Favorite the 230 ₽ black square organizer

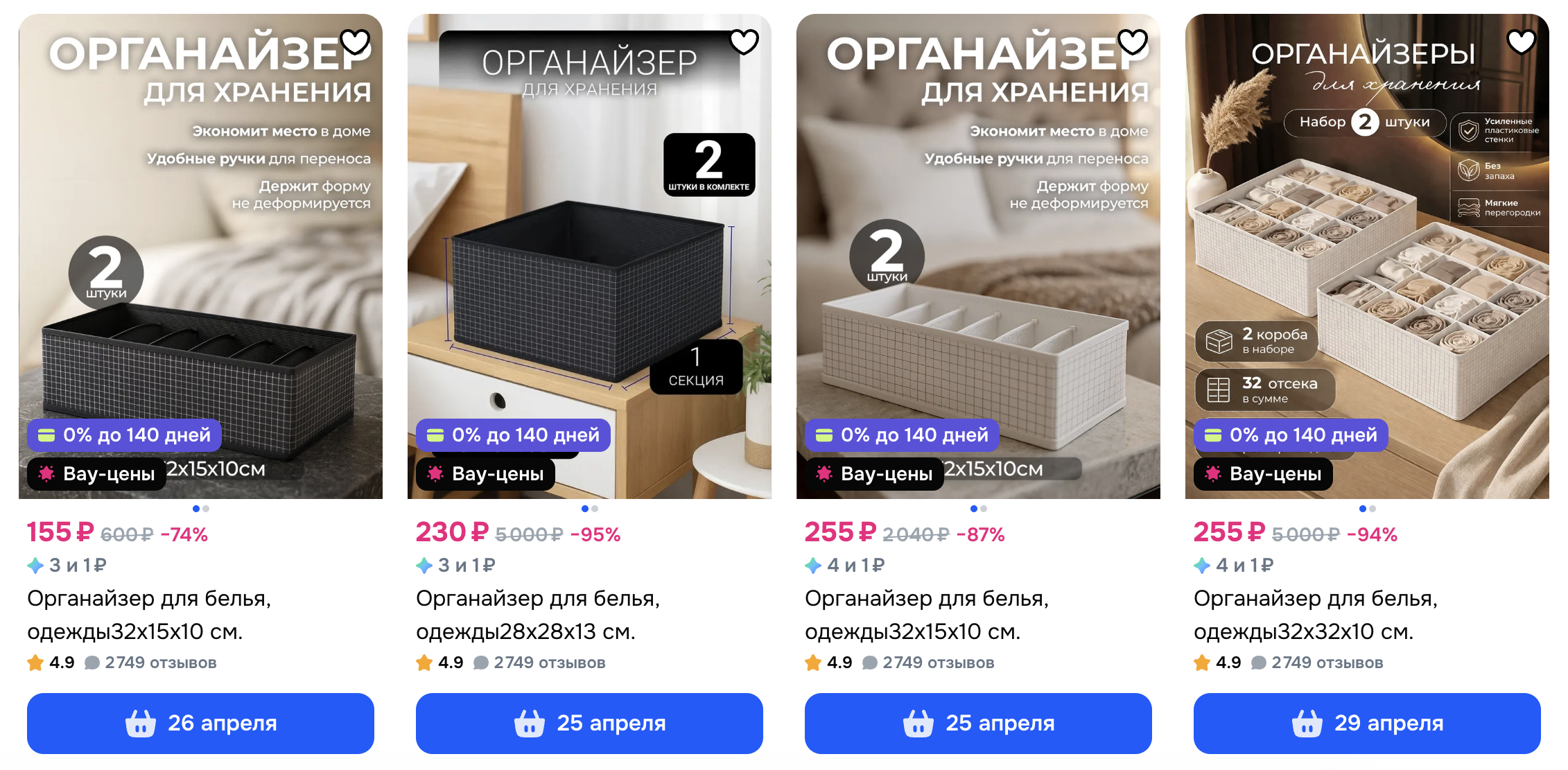coord(744,42)
